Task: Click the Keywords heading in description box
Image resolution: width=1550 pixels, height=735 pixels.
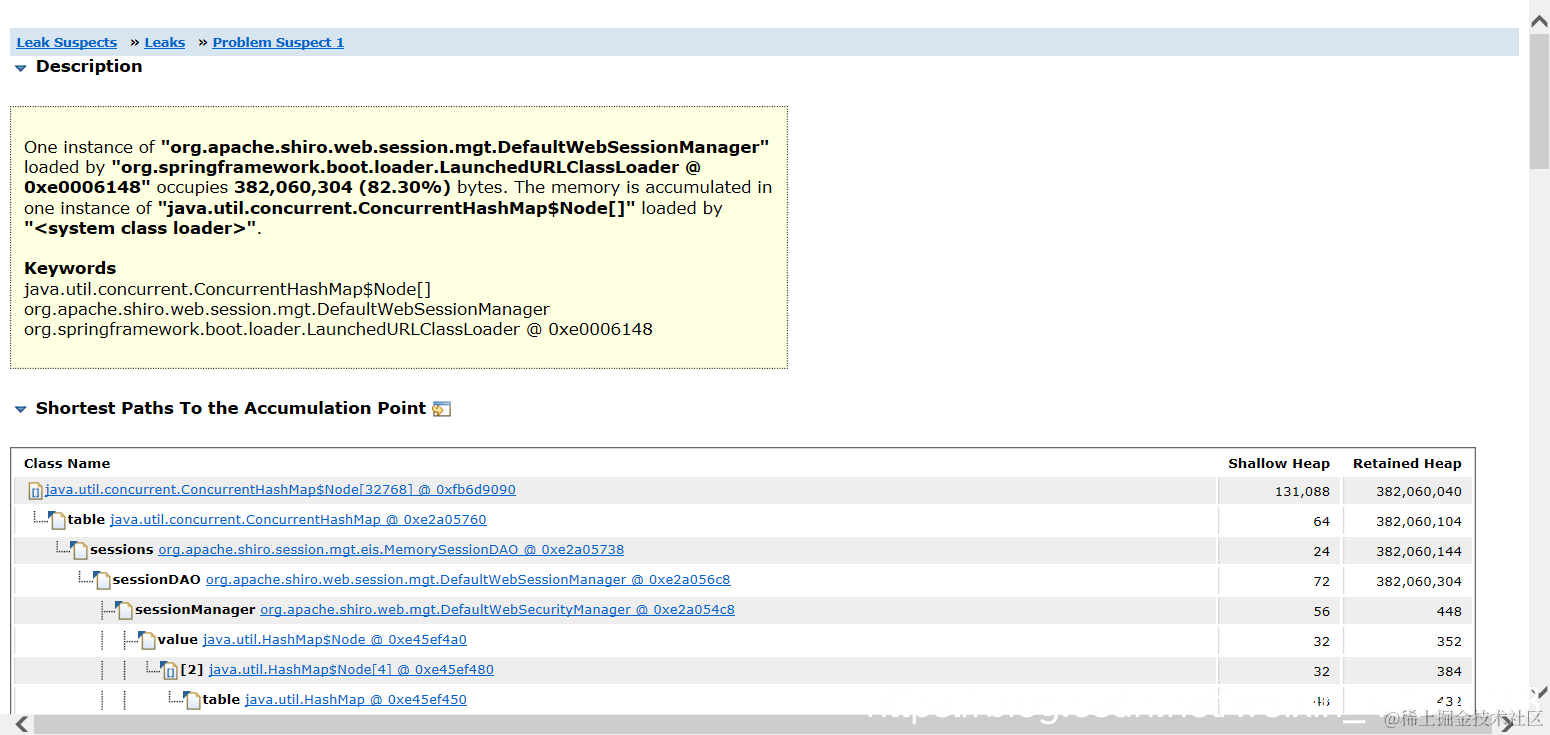Action: pos(70,268)
